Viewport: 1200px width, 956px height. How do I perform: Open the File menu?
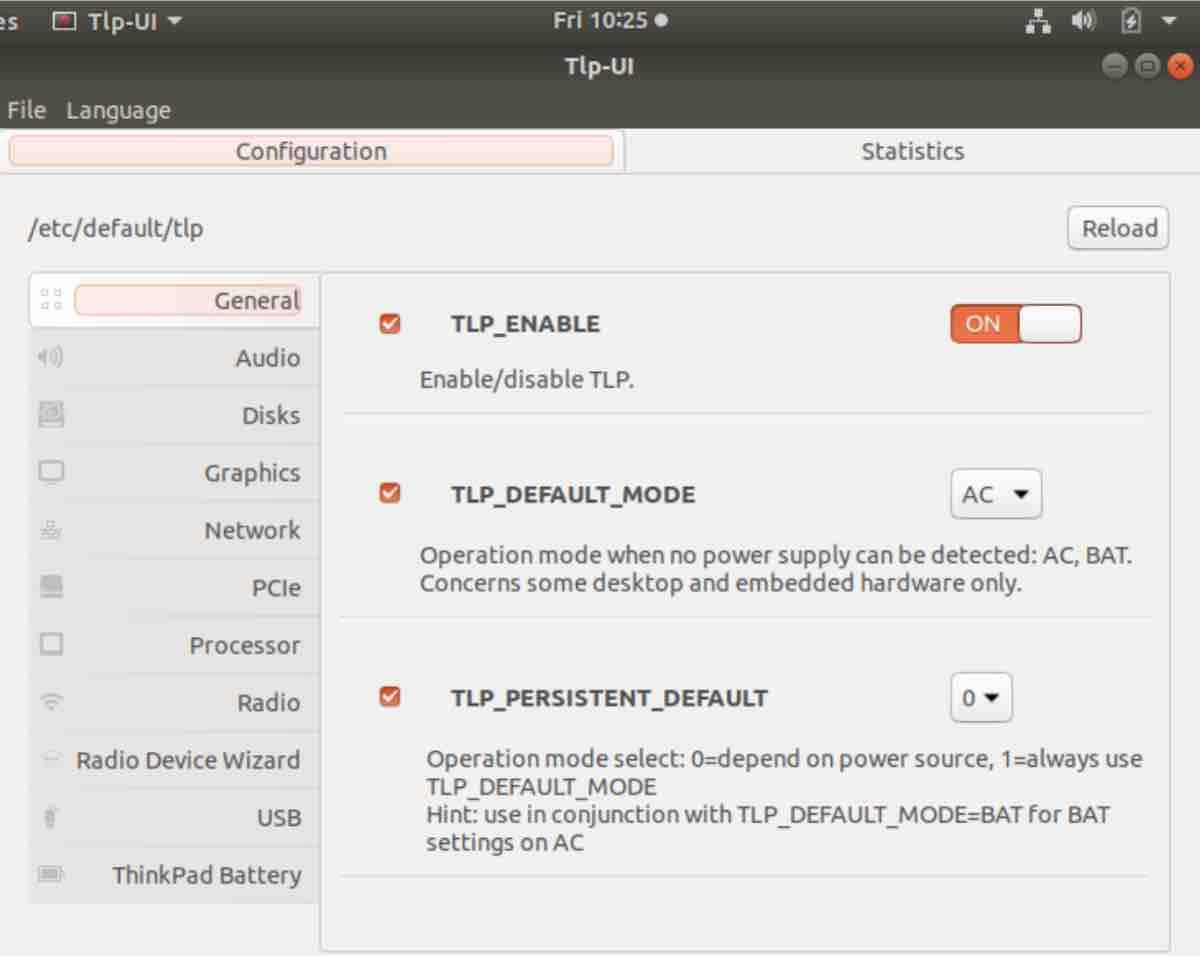(26, 110)
